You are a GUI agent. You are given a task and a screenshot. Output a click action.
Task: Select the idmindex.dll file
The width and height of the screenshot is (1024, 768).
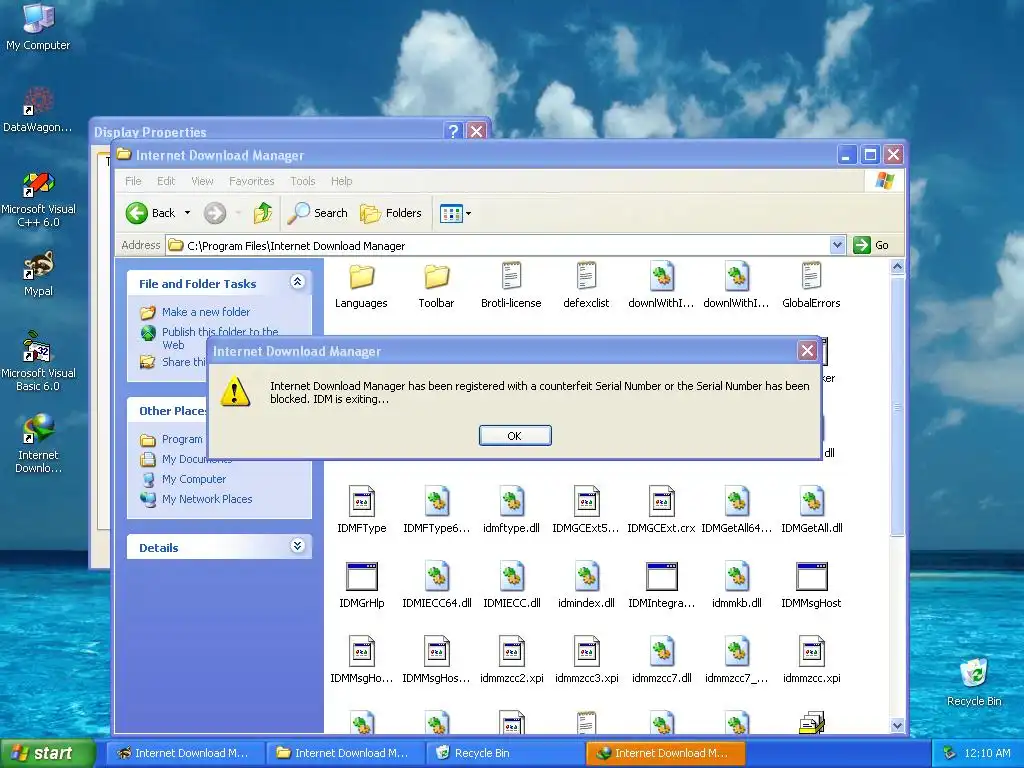pos(586,586)
